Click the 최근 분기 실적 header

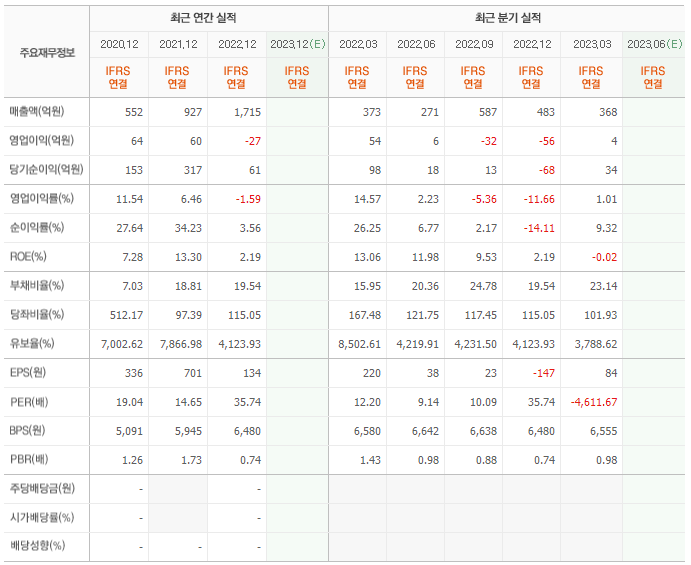point(508,18)
